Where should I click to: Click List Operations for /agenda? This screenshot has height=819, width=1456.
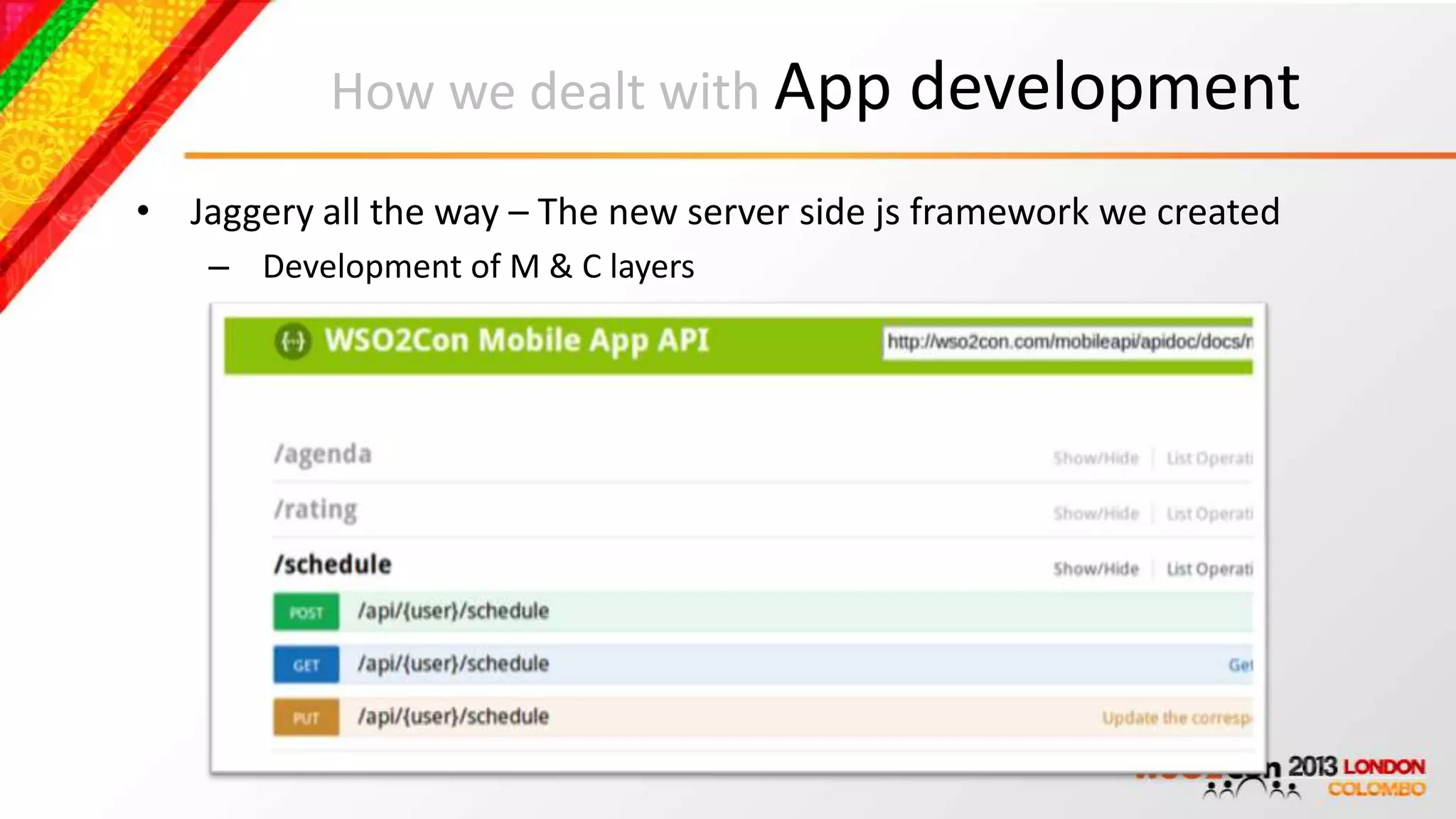point(1209,459)
